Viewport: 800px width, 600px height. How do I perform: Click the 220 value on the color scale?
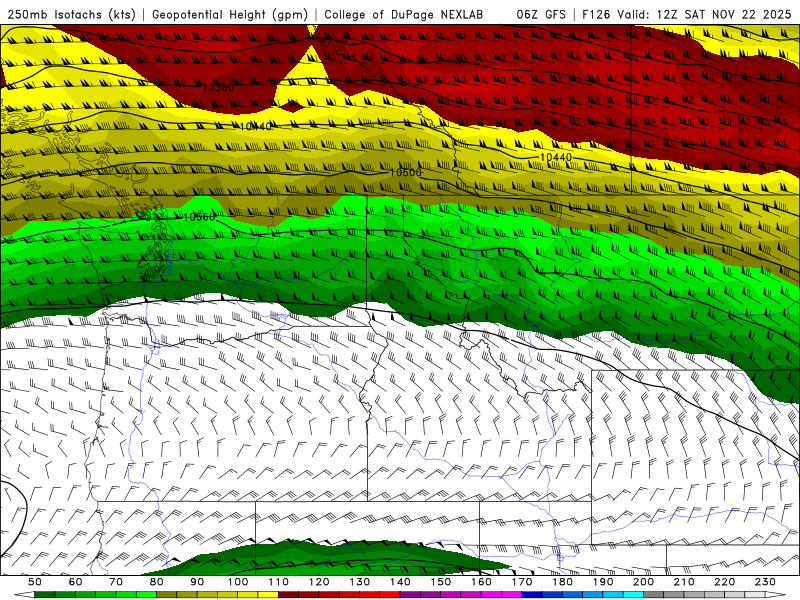pyautogui.click(x=724, y=582)
